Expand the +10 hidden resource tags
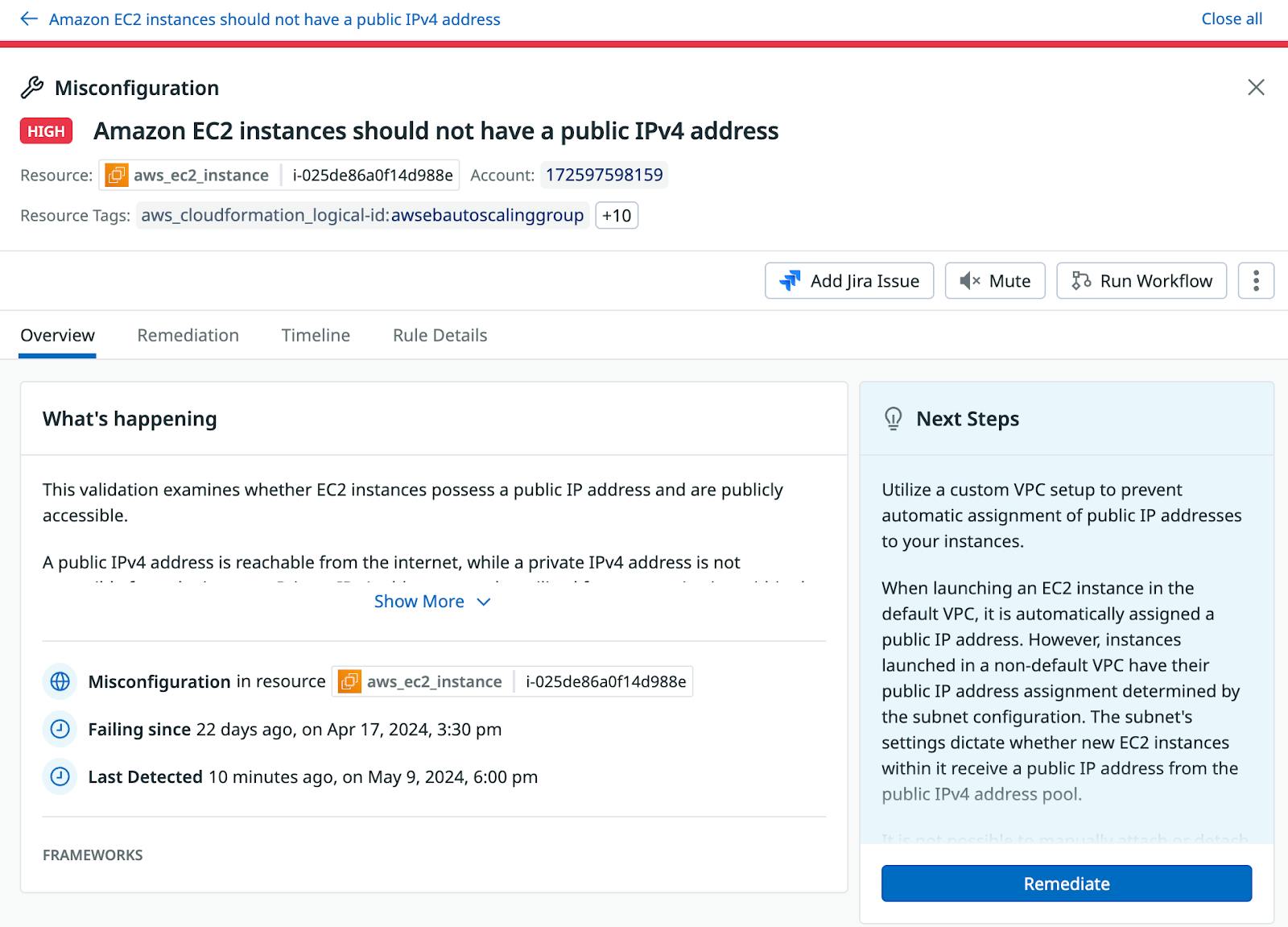This screenshot has width=1288, height=927. click(616, 215)
